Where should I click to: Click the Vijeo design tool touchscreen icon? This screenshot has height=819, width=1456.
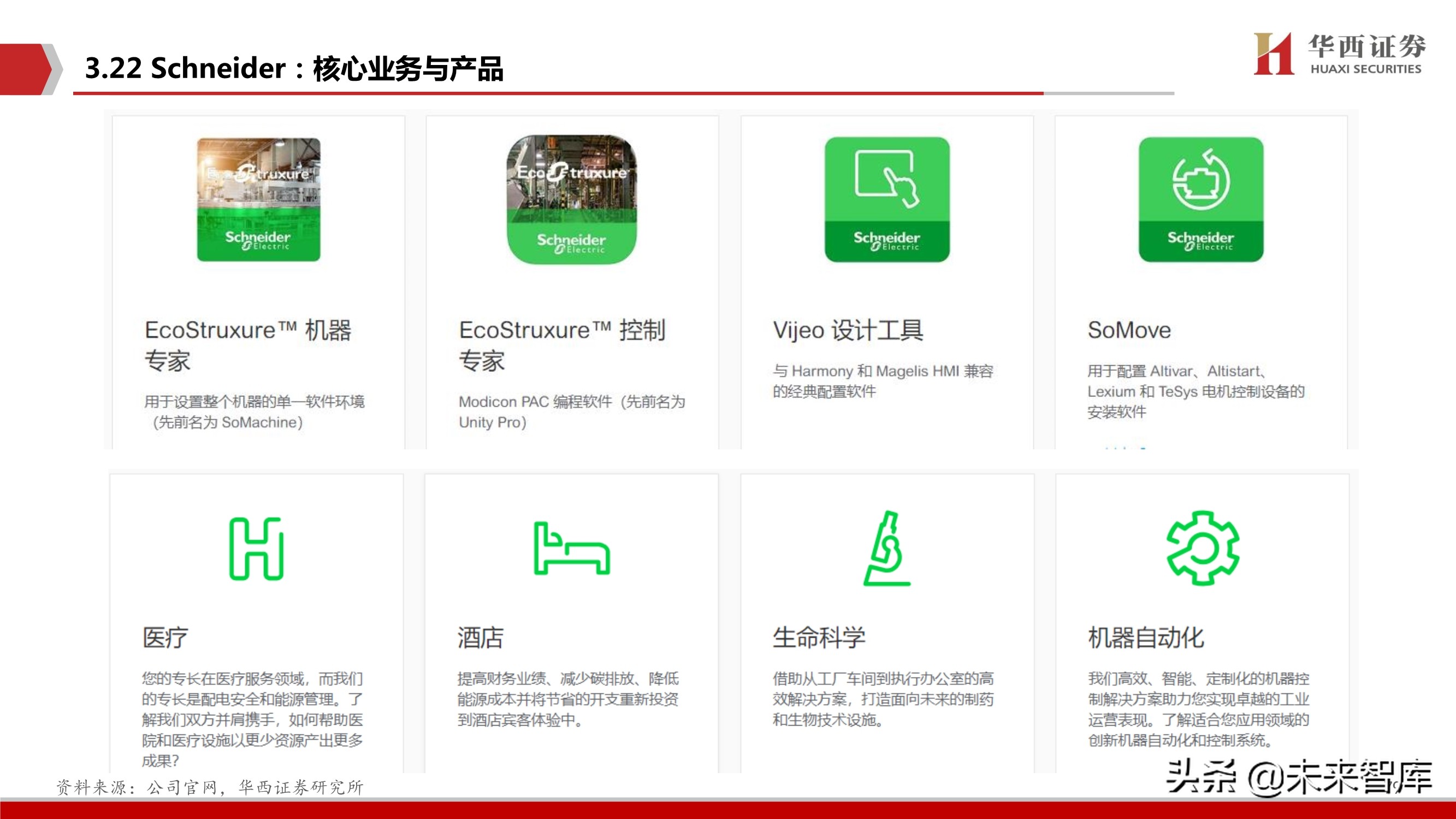pyautogui.click(x=887, y=199)
